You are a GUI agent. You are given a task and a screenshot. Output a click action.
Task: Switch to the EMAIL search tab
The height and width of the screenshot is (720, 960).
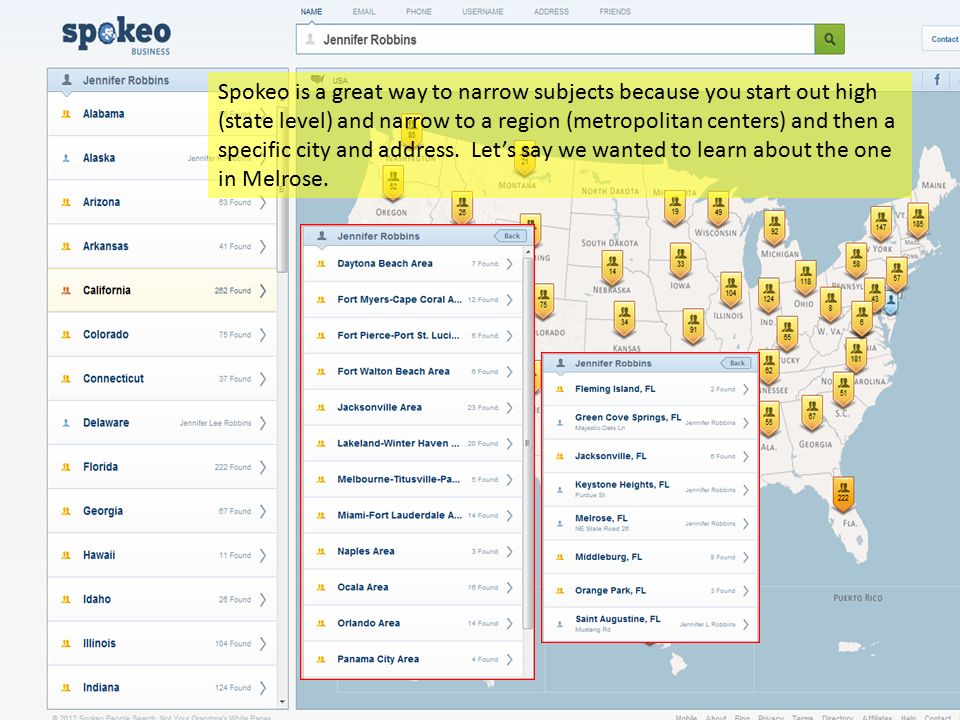[364, 12]
